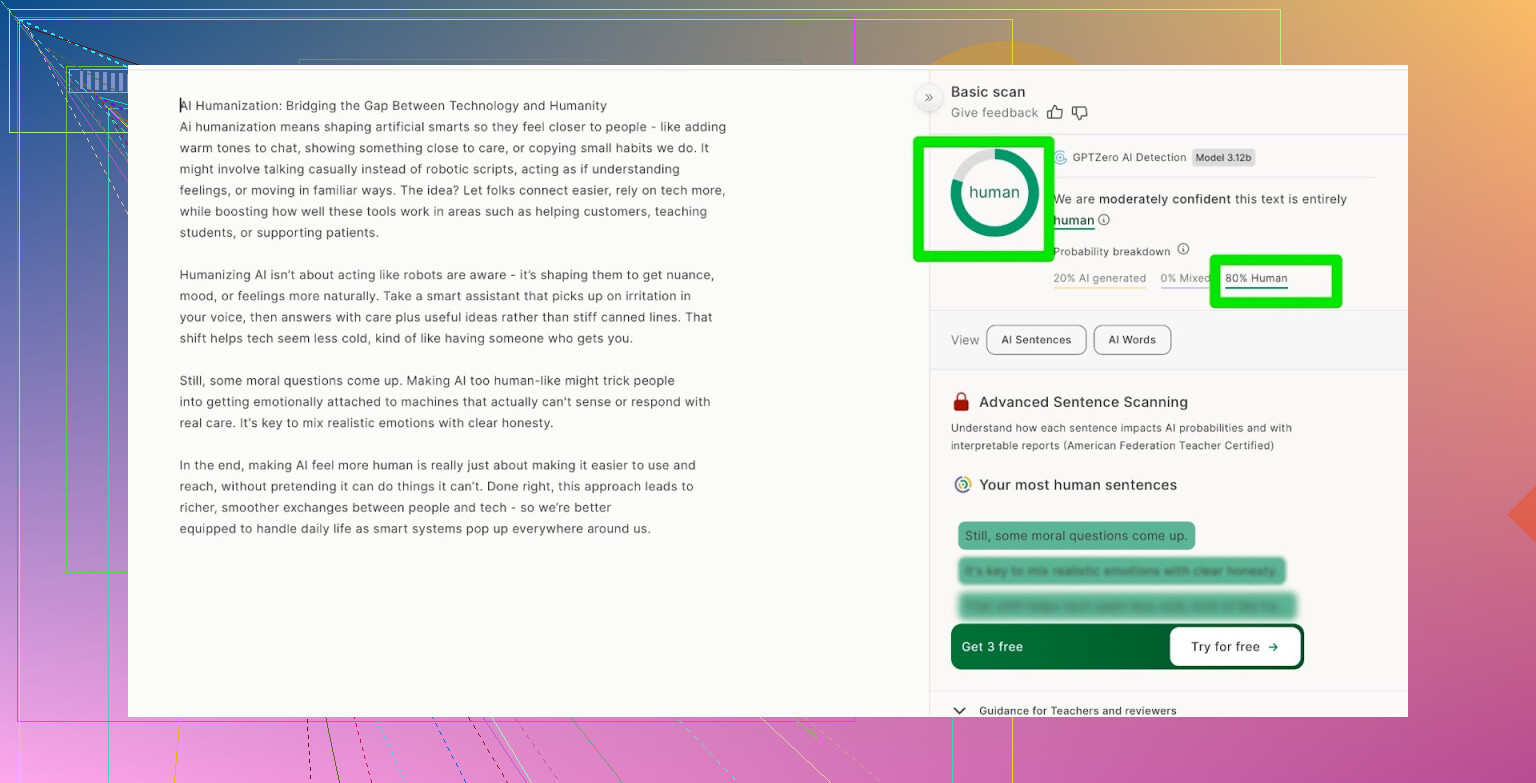Click the thumbs down feedback icon
The width and height of the screenshot is (1536, 783).
pos(1079,113)
